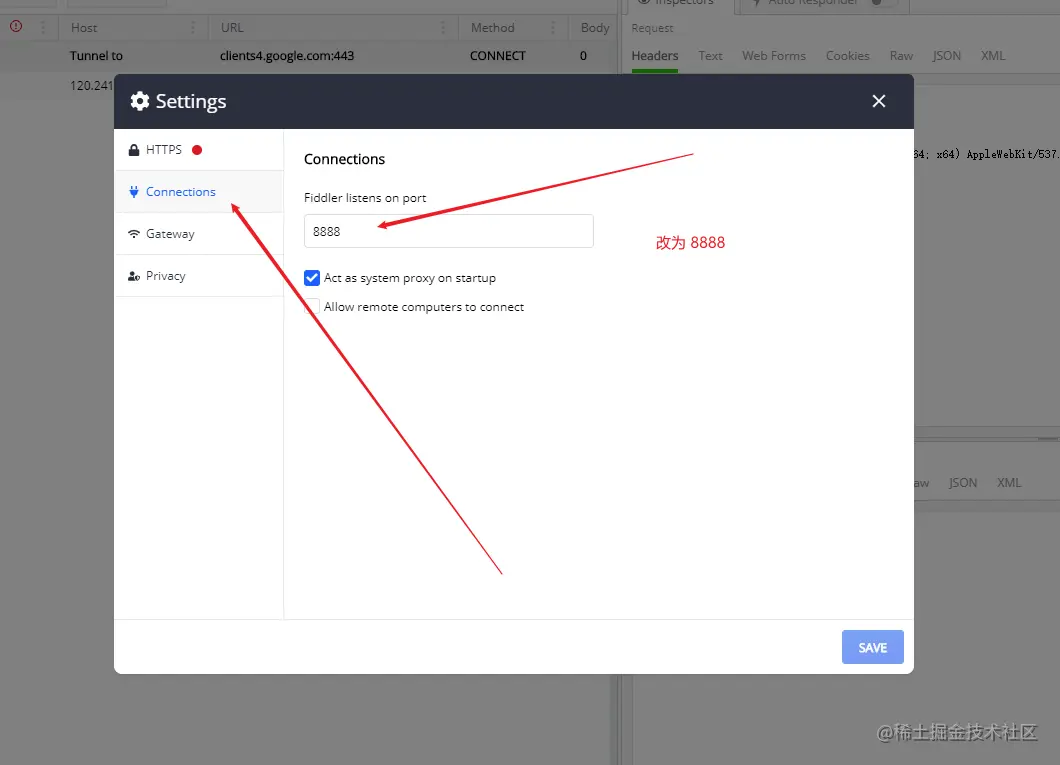This screenshot has height=765, width=1060.
Task: Open the Privacy settings section
Action: (199, 276)
